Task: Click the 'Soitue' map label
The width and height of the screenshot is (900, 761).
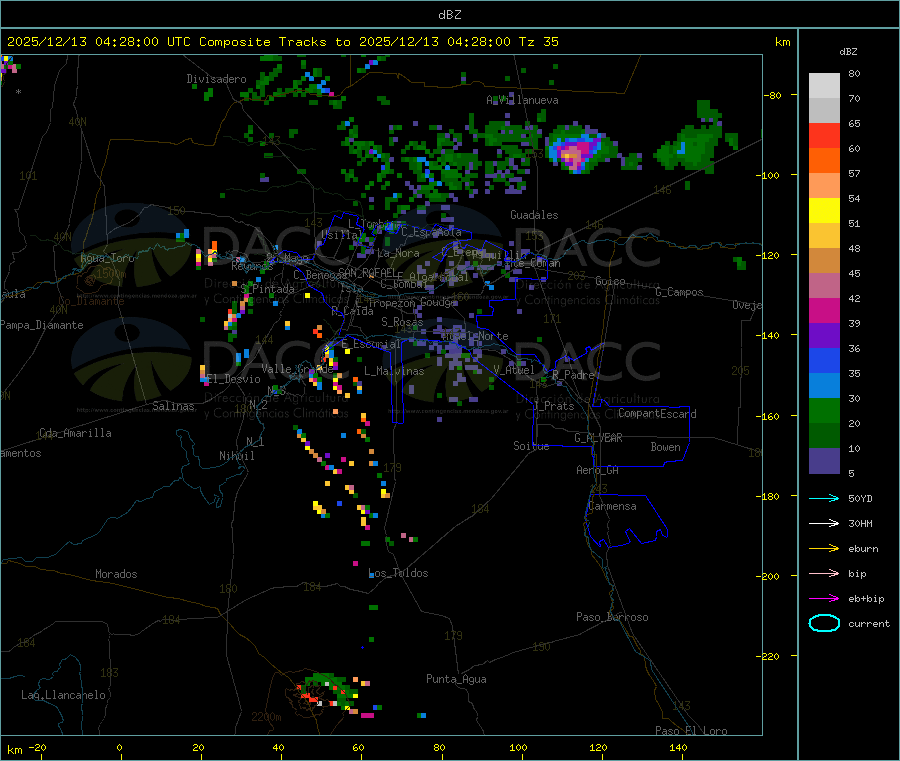Action: coord(531,446)
